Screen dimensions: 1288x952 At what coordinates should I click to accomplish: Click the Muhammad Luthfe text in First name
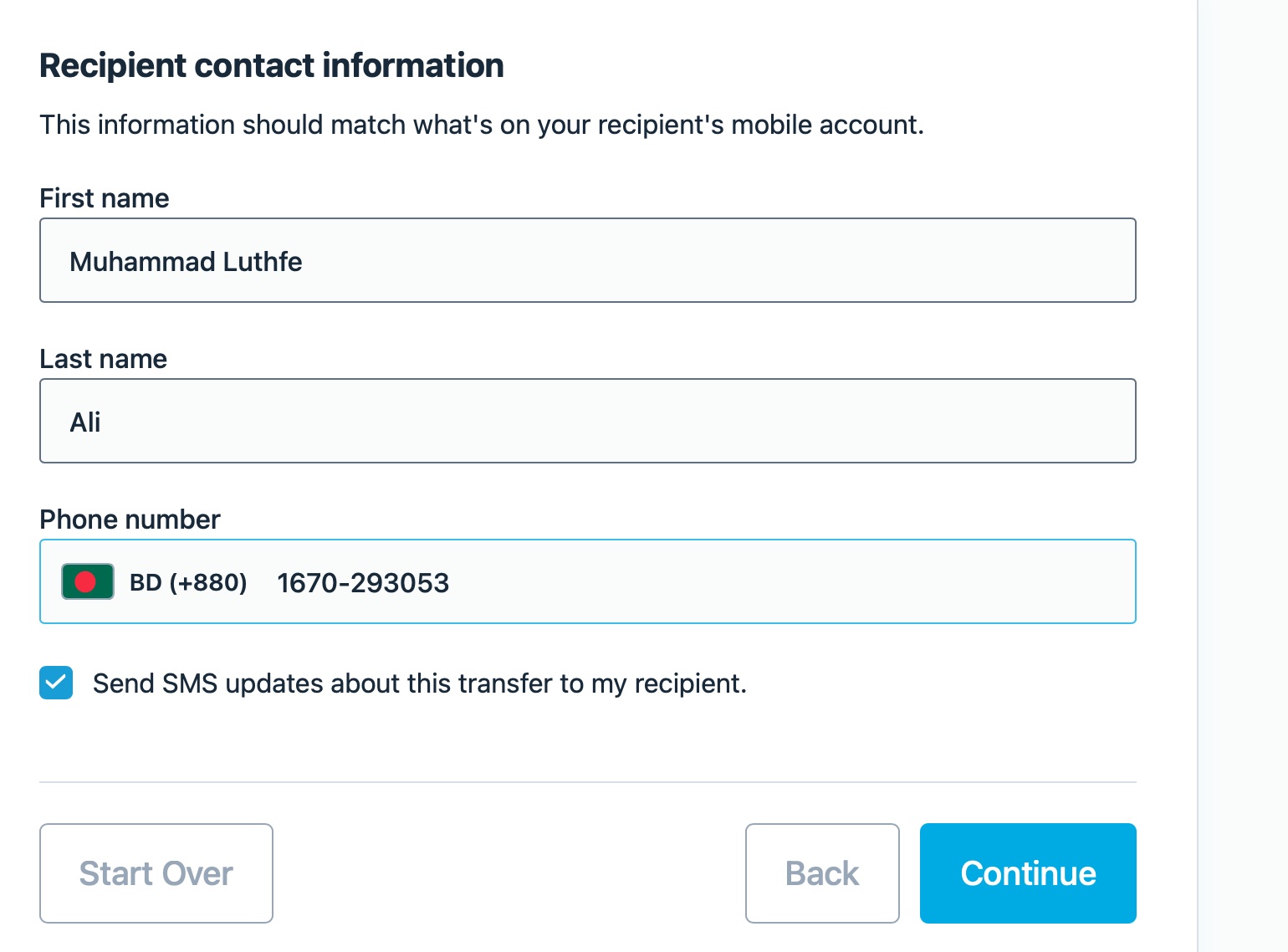tap(186, 262)
